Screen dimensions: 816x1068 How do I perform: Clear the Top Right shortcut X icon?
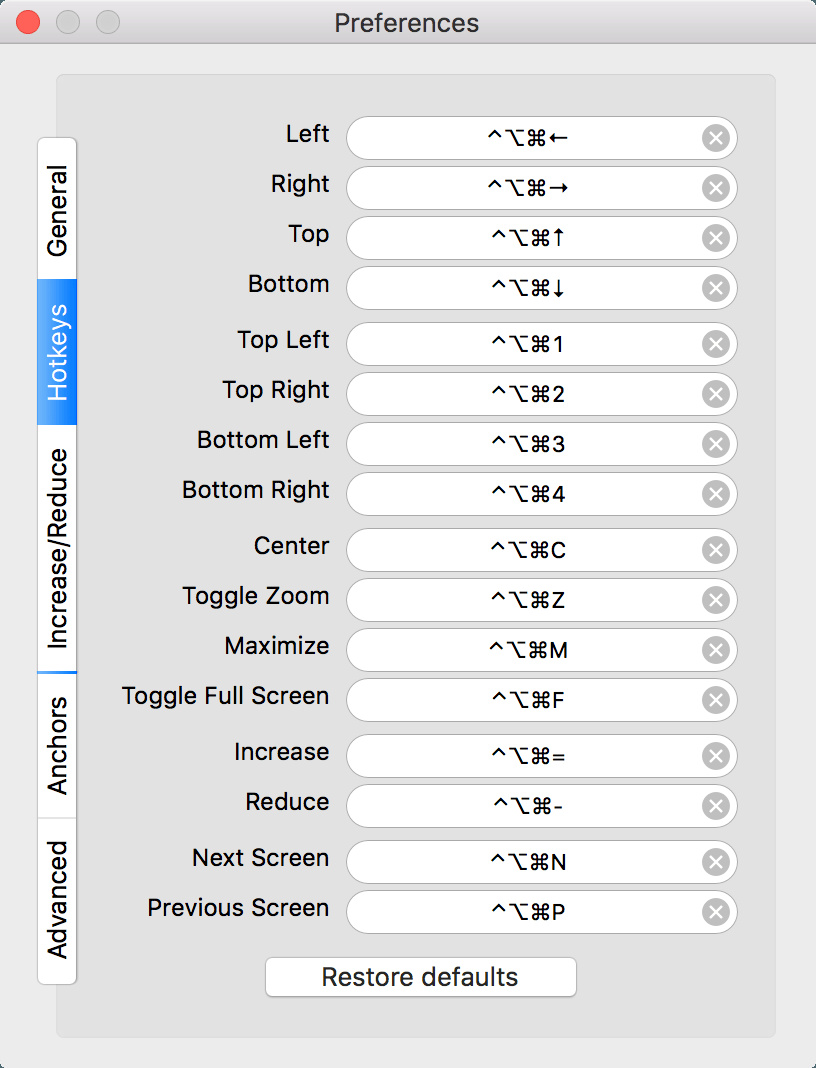(x=715, y=394)
